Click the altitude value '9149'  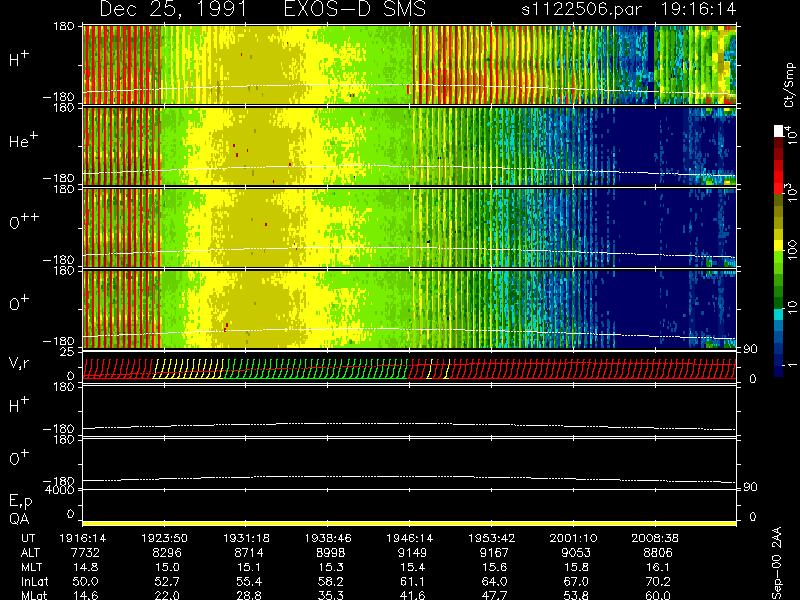point(412,553)
